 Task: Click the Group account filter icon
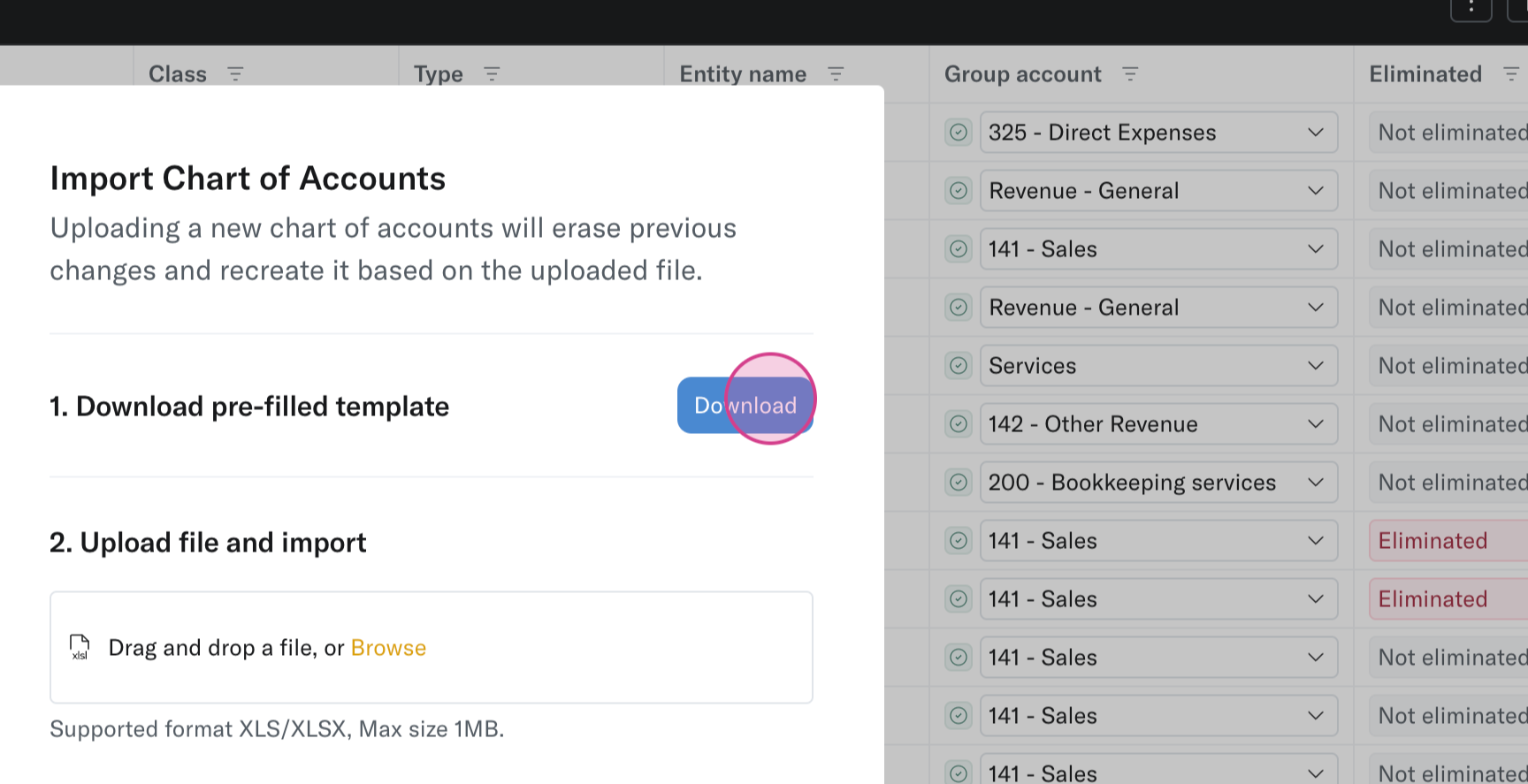(x=1130, y=74)
